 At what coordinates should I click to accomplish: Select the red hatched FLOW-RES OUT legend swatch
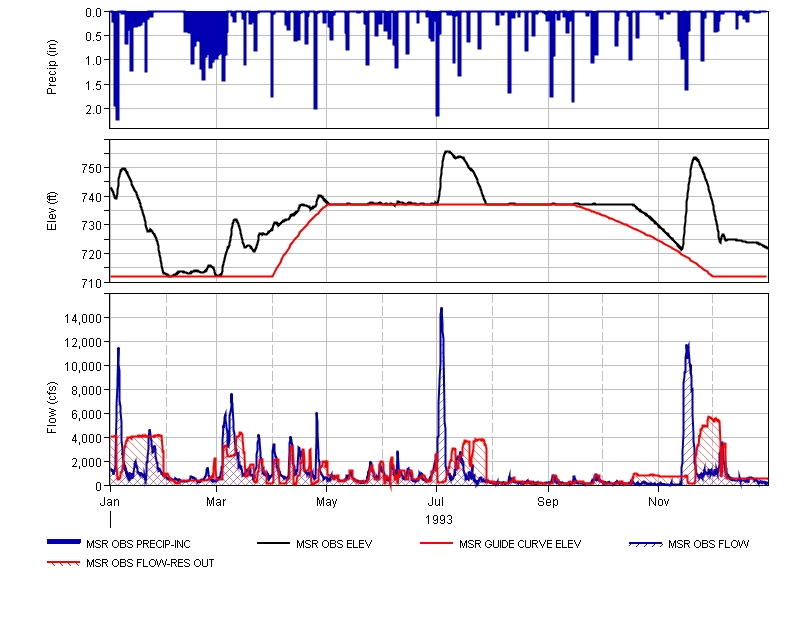pyautogui.click(x=64, y=563)
